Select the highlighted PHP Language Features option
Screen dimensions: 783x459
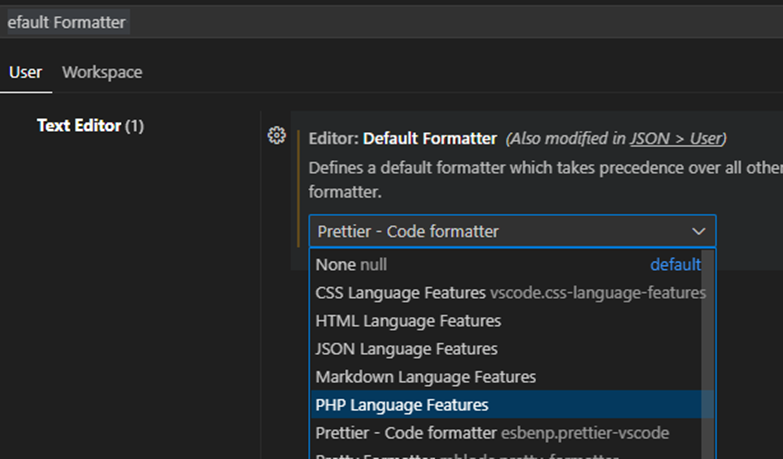point(402,405)
